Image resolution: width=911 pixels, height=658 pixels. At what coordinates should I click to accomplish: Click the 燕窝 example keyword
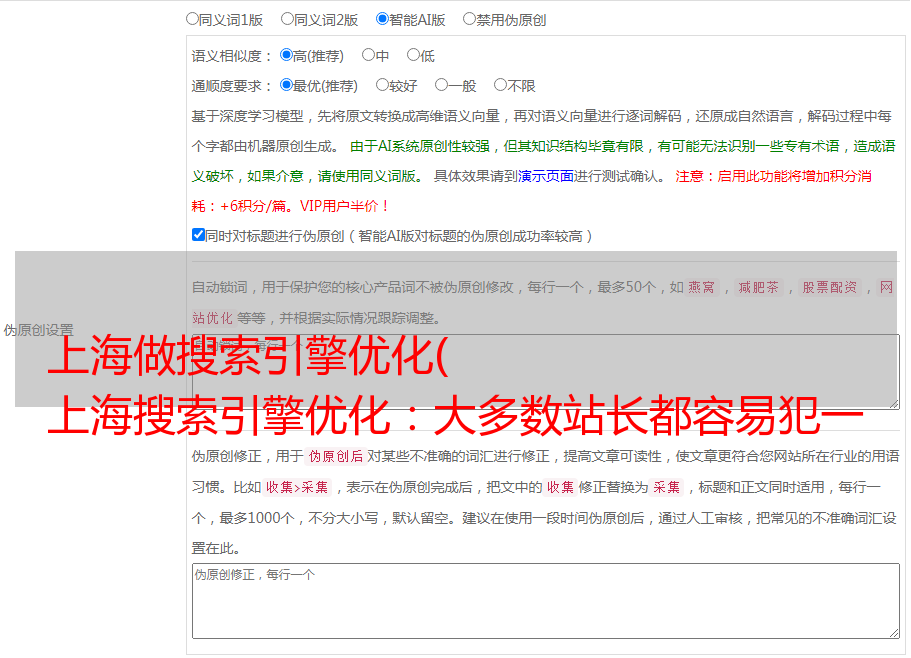(x=701, y=287)
